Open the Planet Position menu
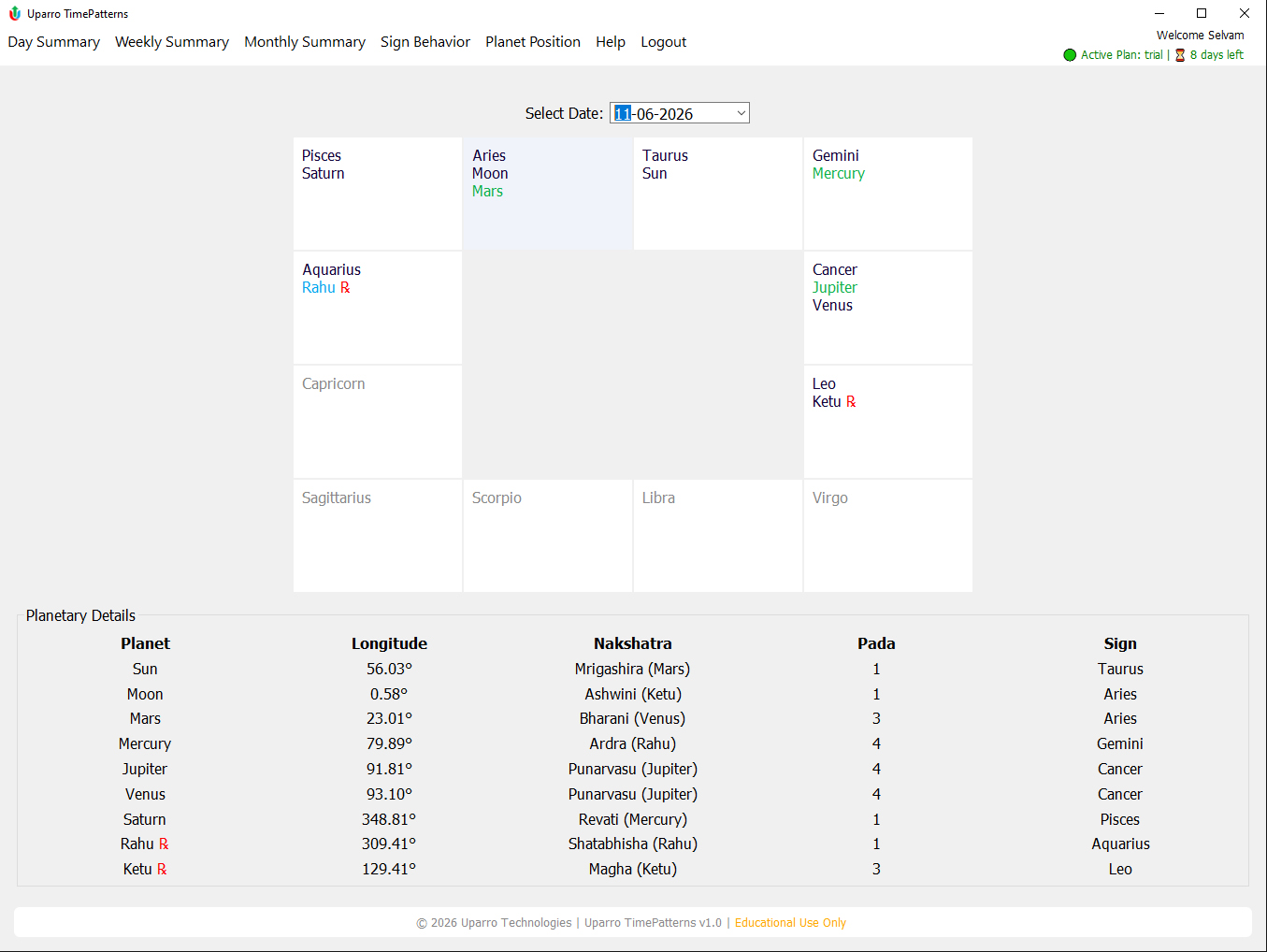This screenshot has height=952, width=1267. (533, 42)
